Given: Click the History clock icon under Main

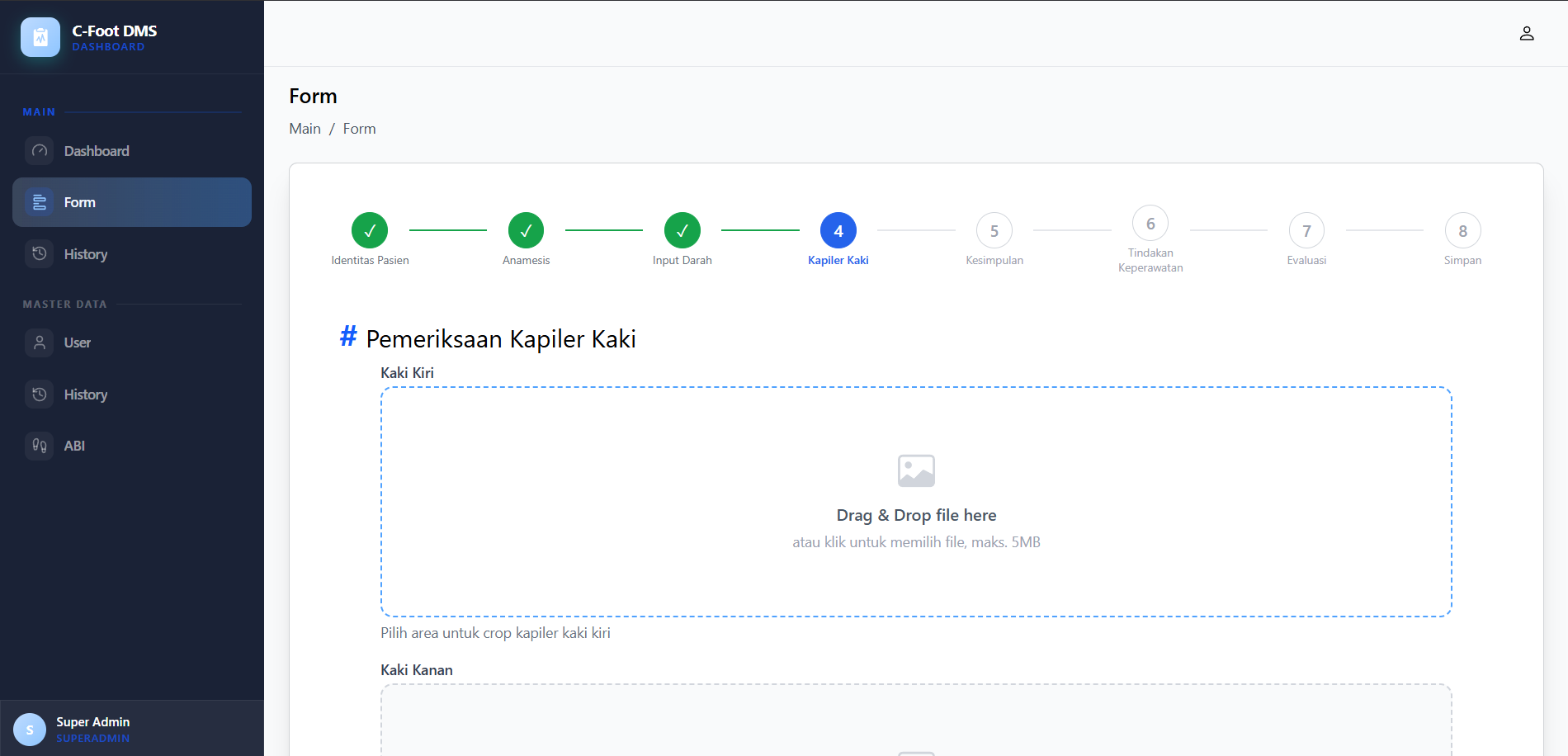Looking at the screenshot, I should tap(39, 254).
